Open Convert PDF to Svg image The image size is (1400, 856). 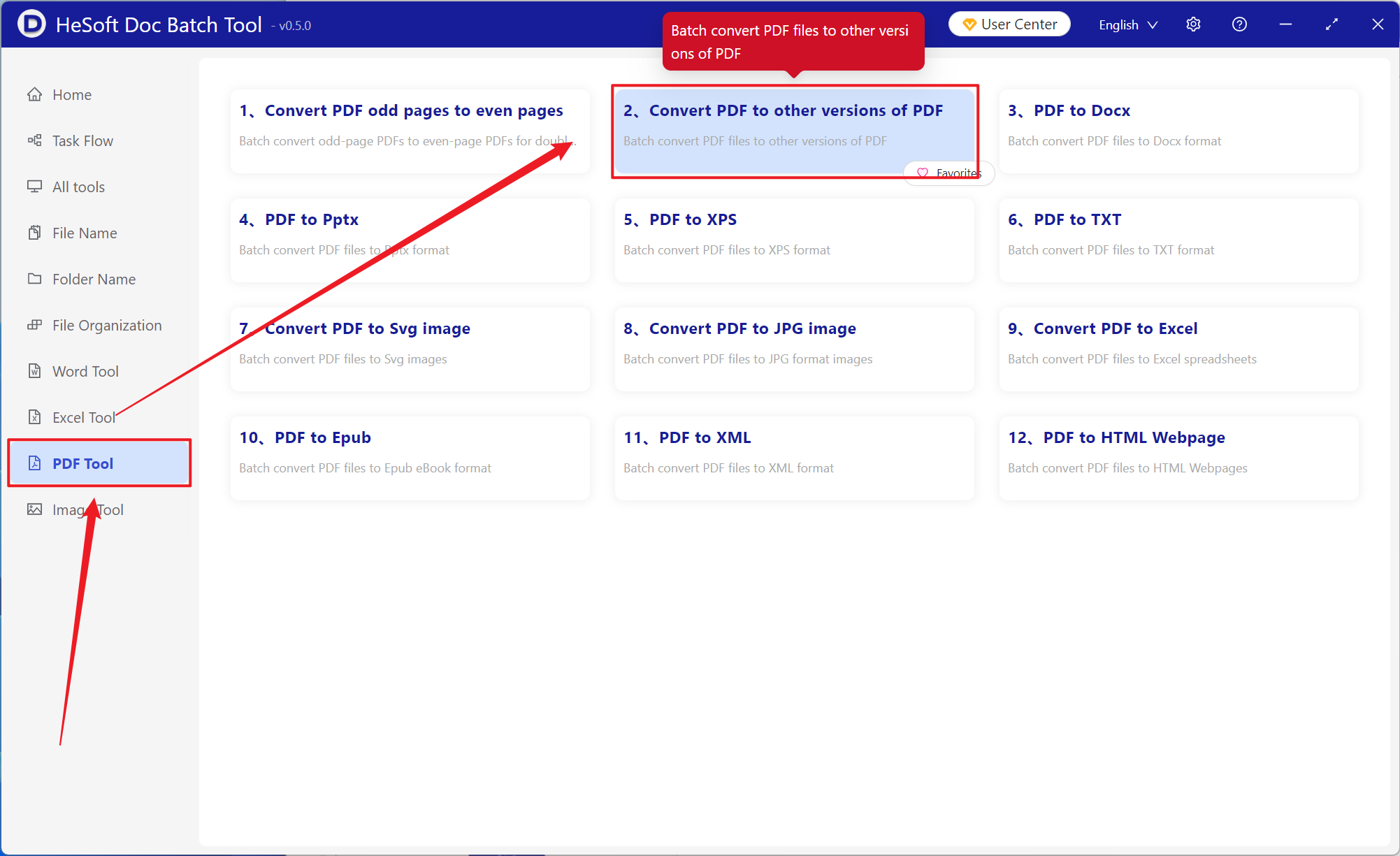click(410, 349)
